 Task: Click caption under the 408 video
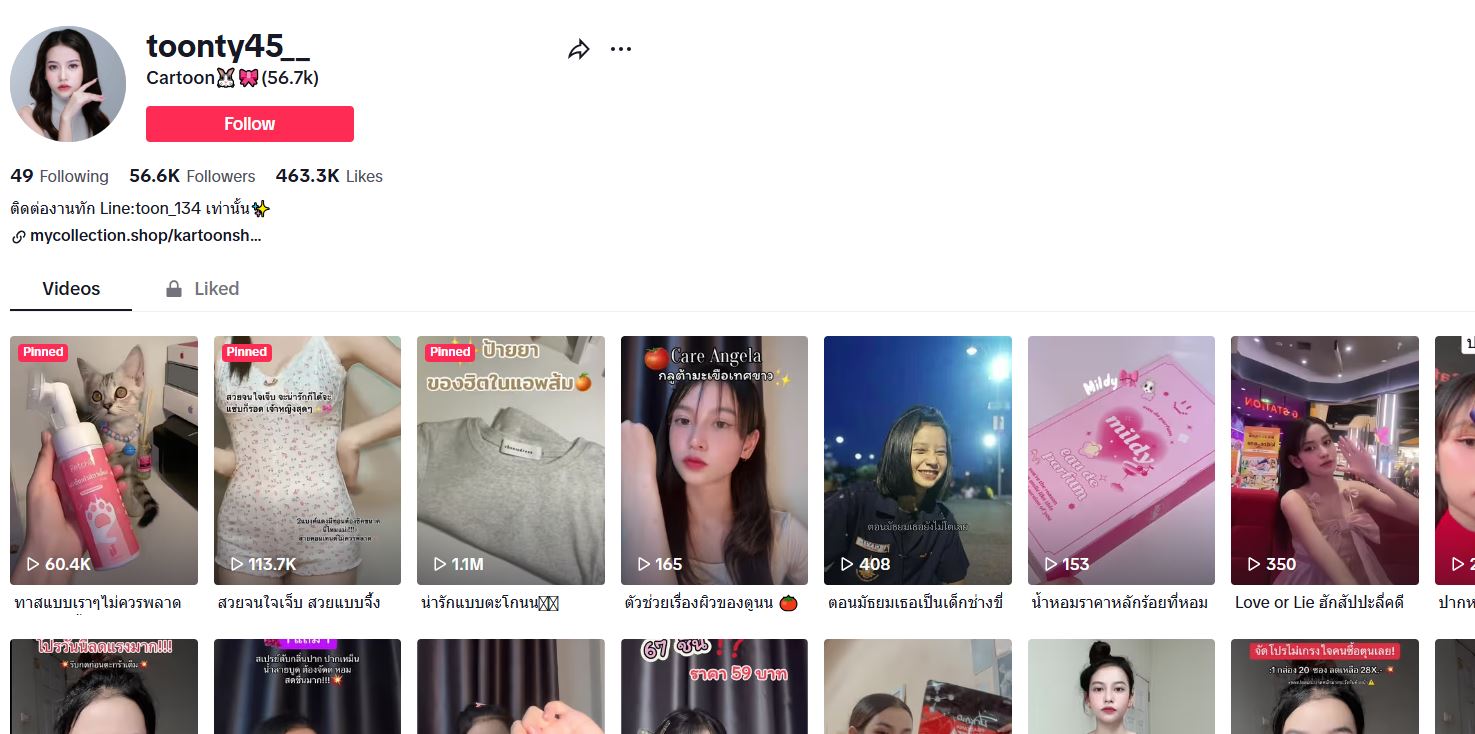(x=915, y=603)
